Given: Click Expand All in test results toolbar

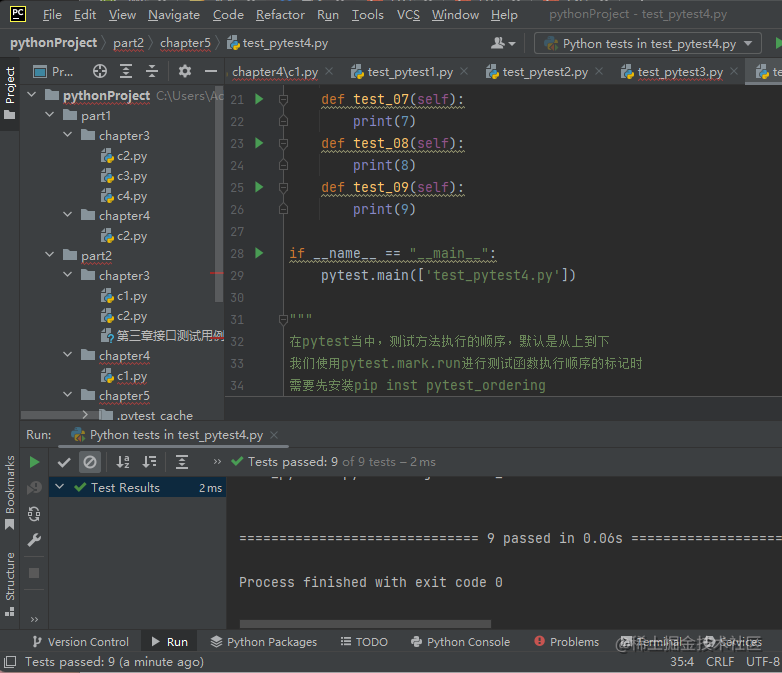Looking at the screenshot, I should pyautogui.click(x=182, y=462).
